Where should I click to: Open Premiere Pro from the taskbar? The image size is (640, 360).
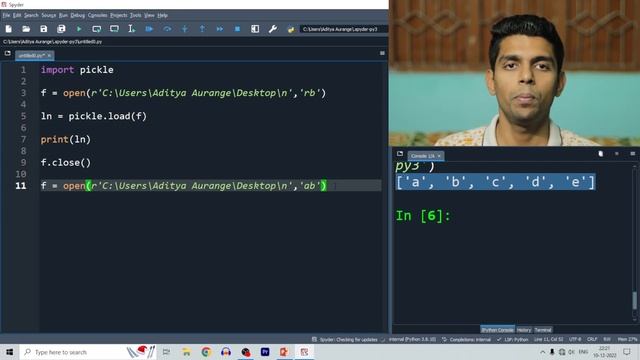point(265,352)
